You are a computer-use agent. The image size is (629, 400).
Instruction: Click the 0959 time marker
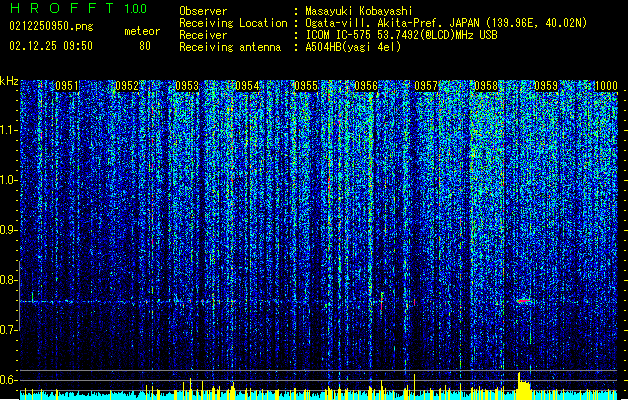[x=546, y=86]
